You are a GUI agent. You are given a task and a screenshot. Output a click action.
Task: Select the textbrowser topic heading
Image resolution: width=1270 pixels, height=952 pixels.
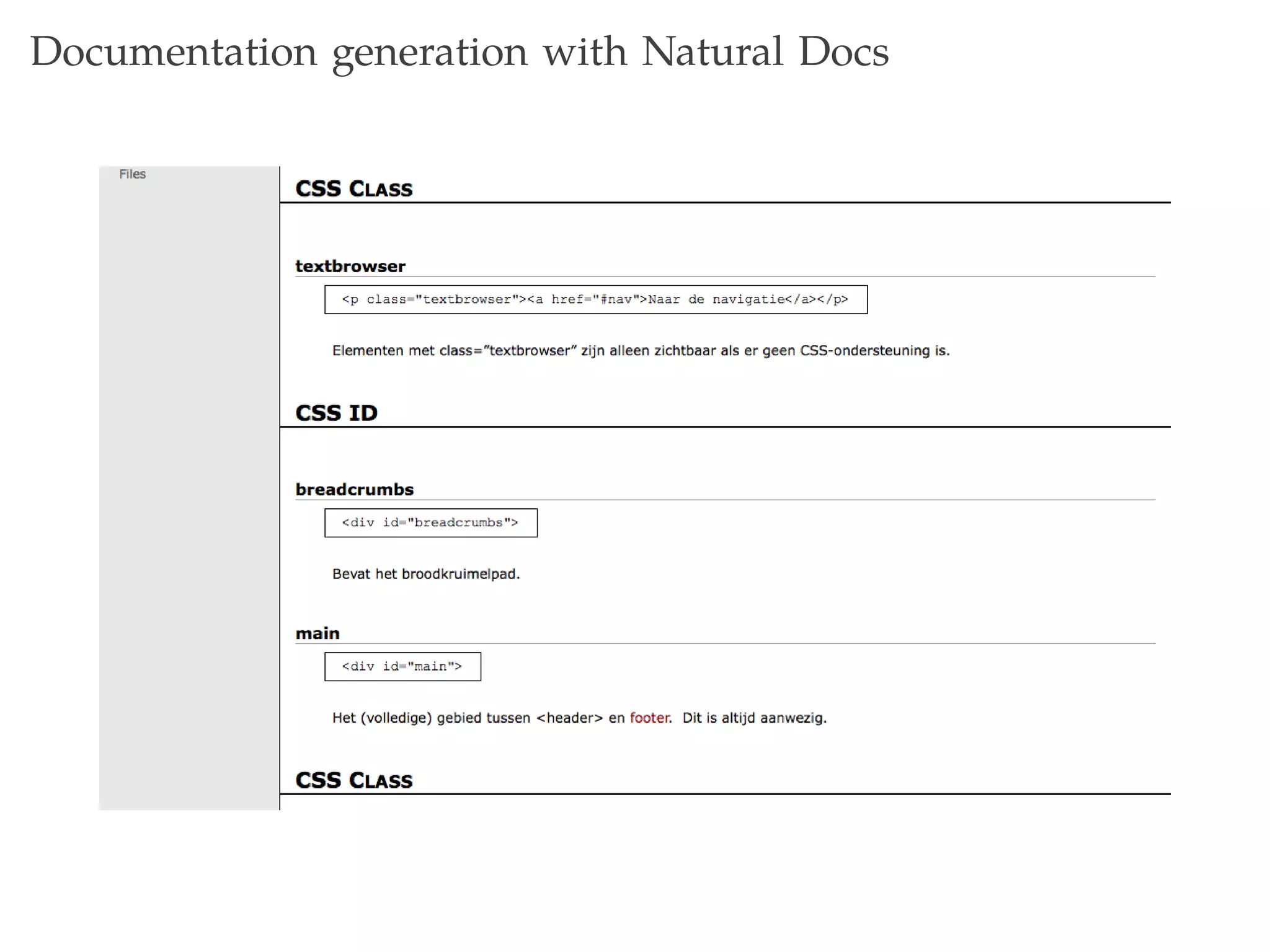coord(350,266)
